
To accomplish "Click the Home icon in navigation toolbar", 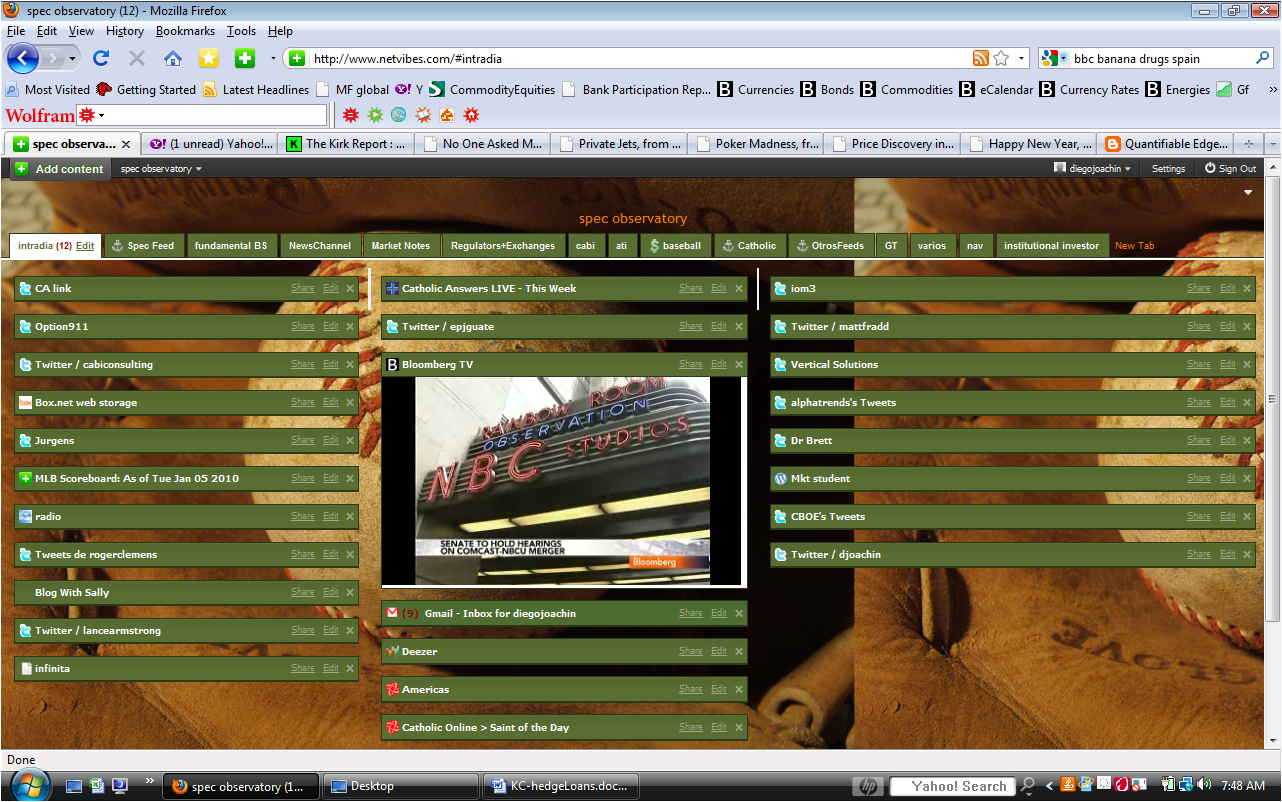I will [x=173, y=58].
